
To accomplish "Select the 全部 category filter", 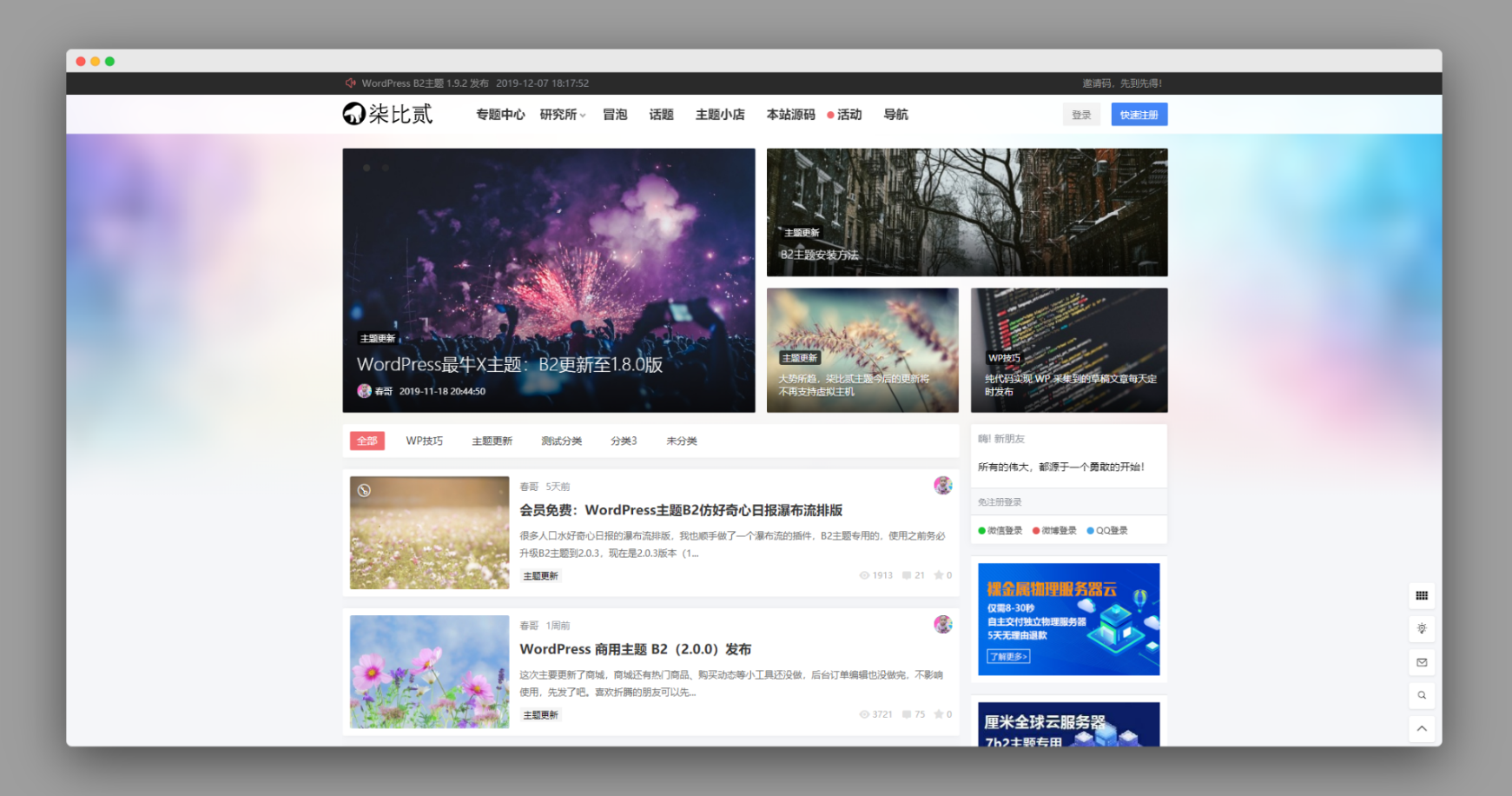I will click(x=366, y=441).
